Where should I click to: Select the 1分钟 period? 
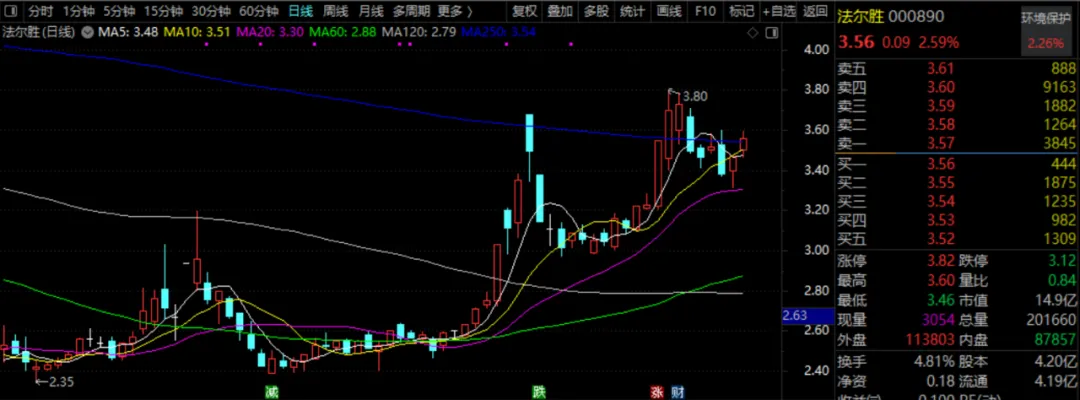point(78,11)
